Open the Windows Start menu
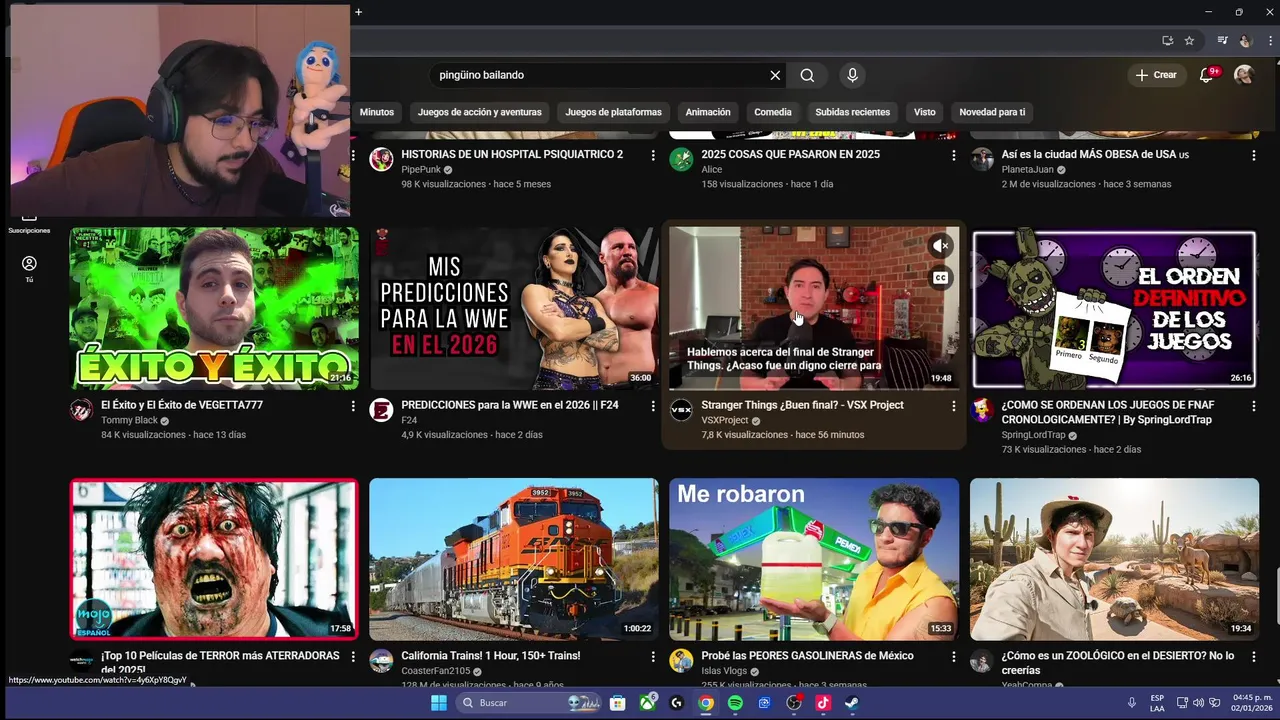Screen dimensions: 1280x720 [x=438, y=703]
